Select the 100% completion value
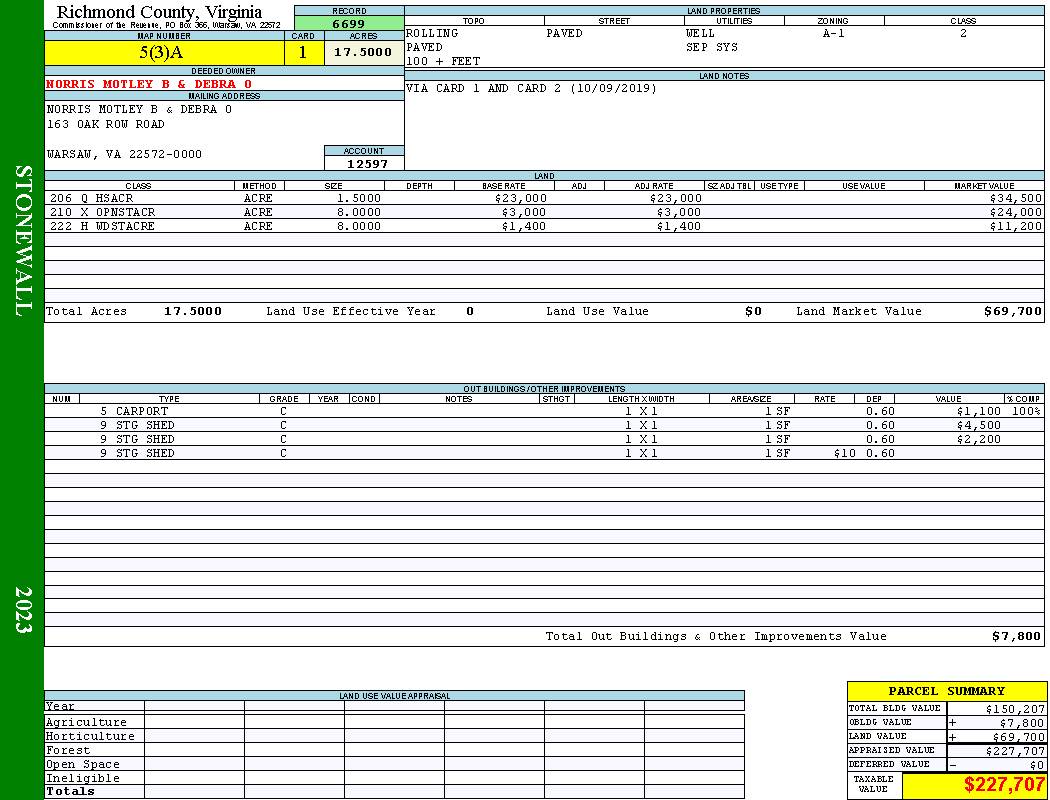The height and width of the screenshot is (800, 1050). pos(1027,412)
